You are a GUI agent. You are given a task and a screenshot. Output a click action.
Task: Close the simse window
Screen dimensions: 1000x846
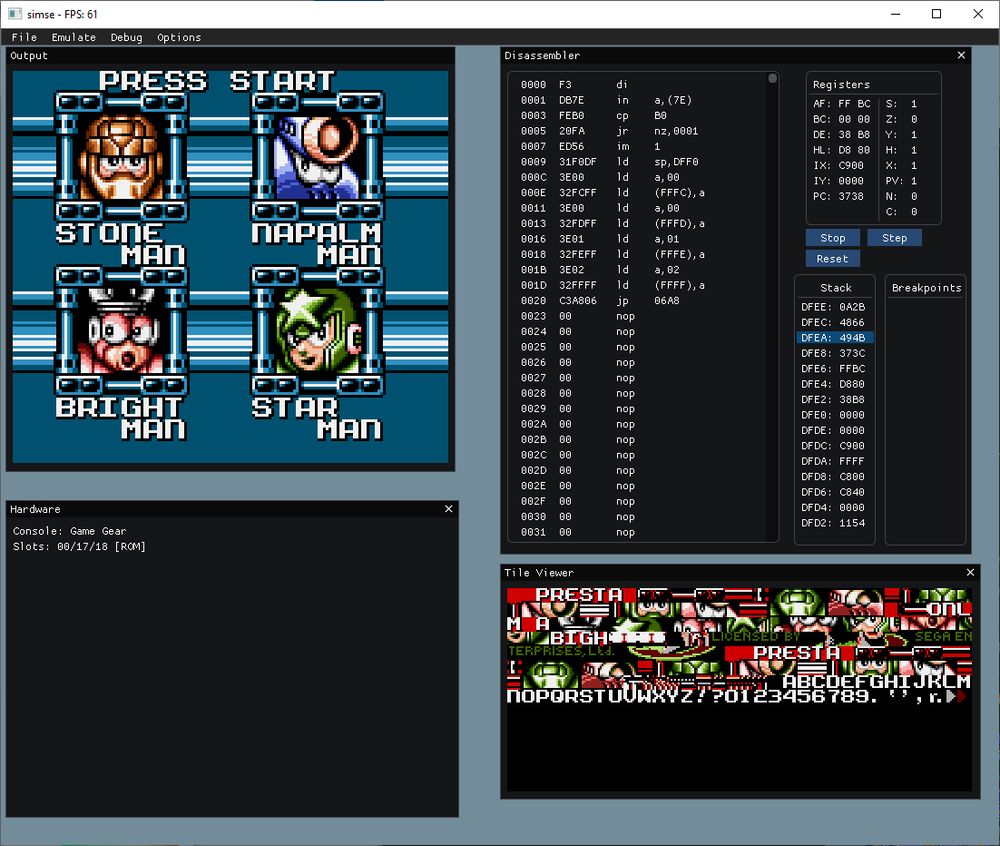pyautogui.click(x=978, y=13)
